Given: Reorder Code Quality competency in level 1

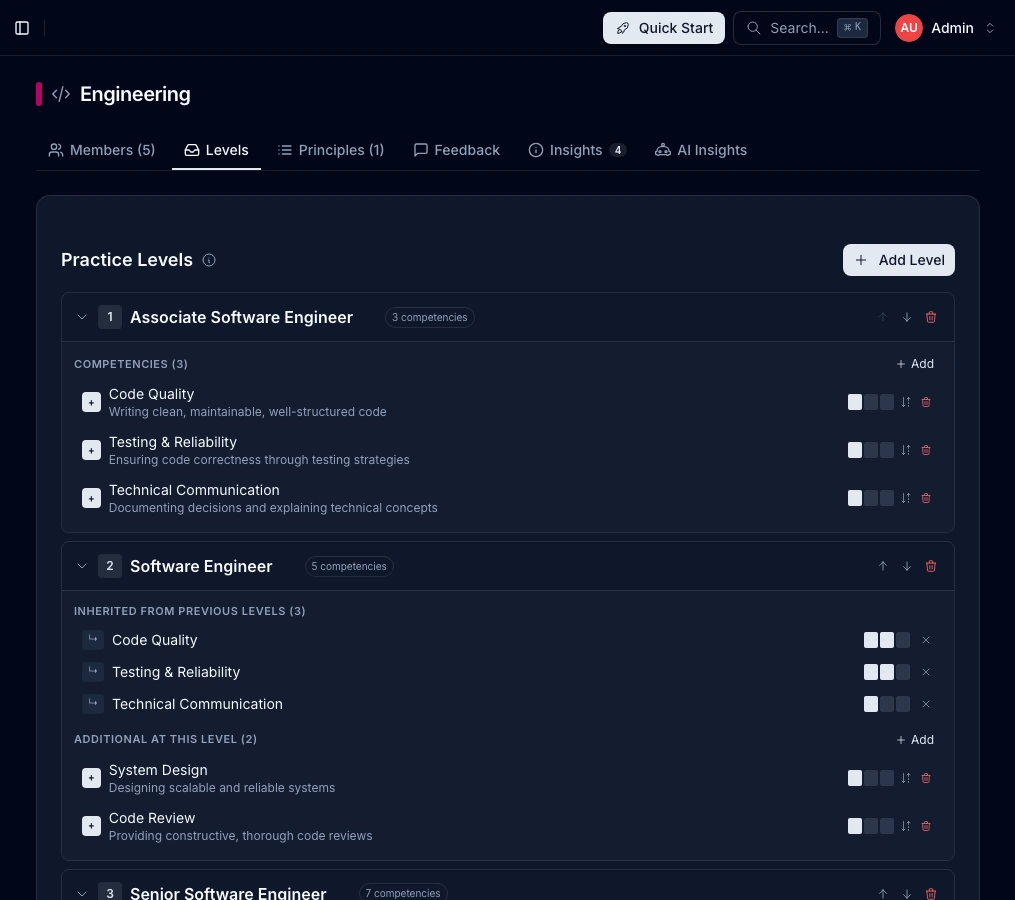Looking at the screenshot, I should point(906,402).
